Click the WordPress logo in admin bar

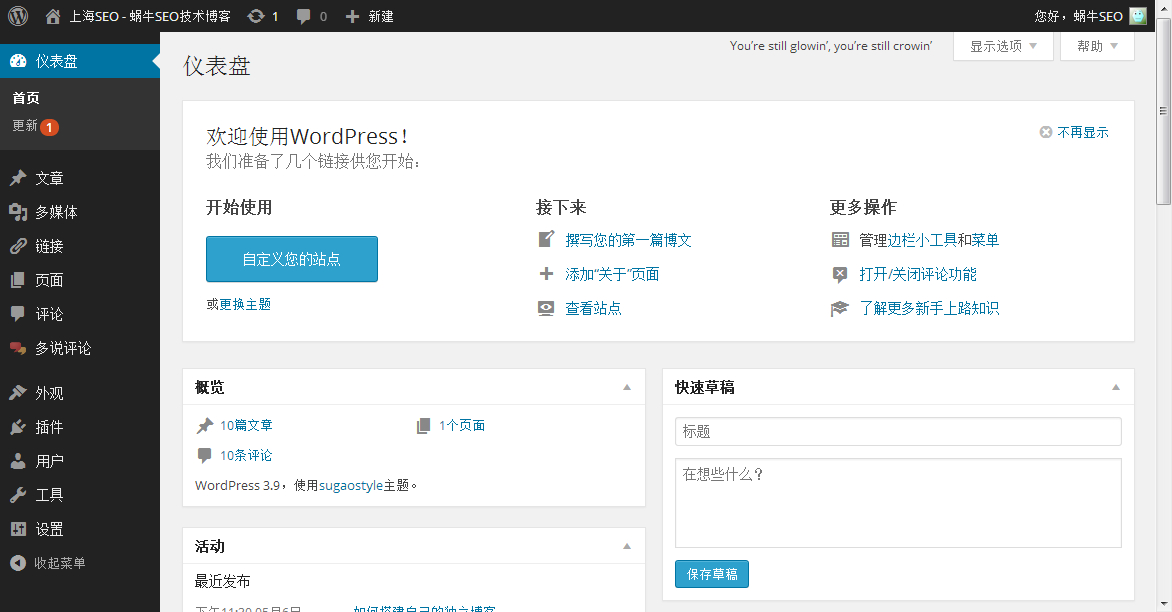point(18,16)
